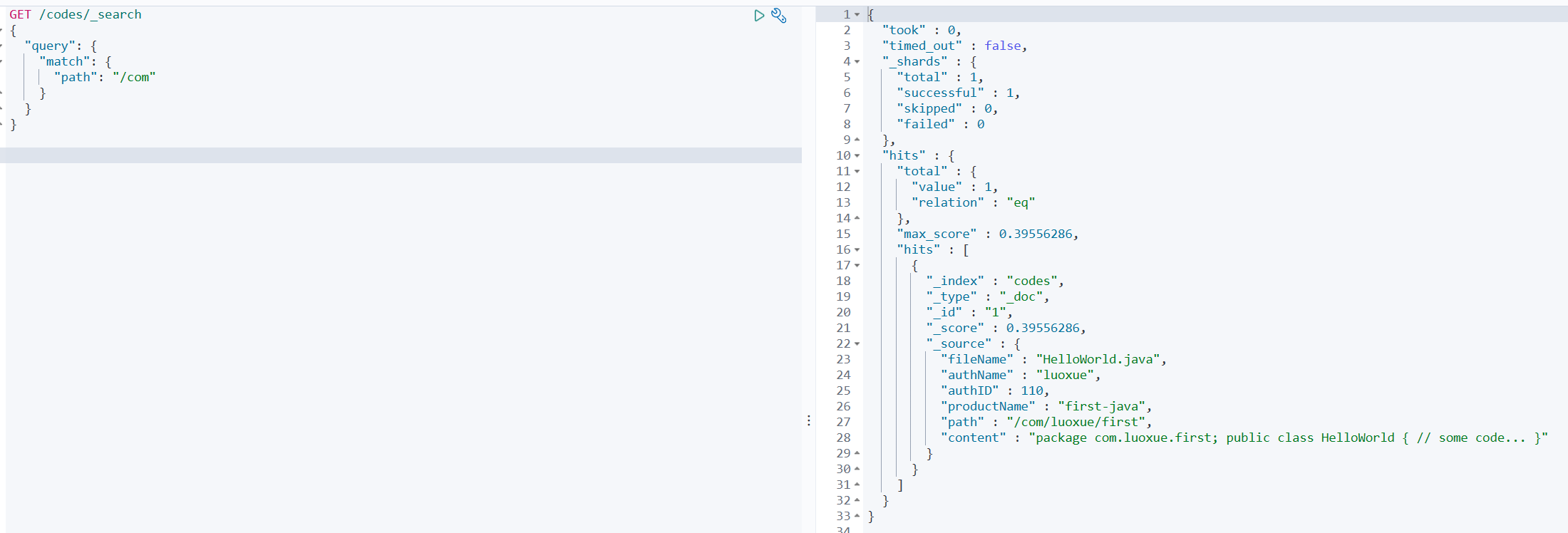Viewport: 1568px width, 533px height.
Task: Click the "_score" value on line 21
Action: (1043, 328)
